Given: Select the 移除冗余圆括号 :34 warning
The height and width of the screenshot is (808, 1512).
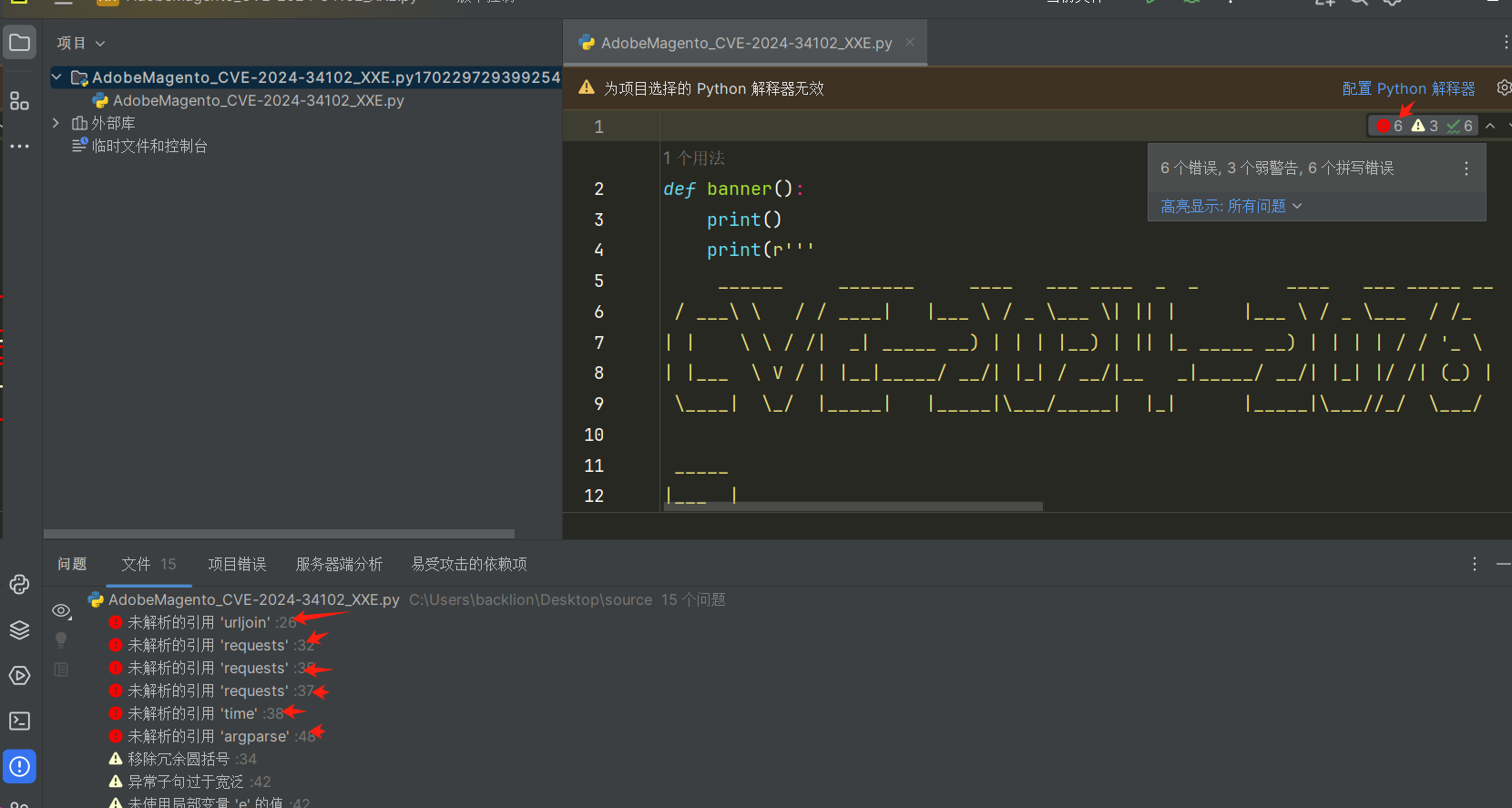Looking at the screenshot, I should (183, 759).
